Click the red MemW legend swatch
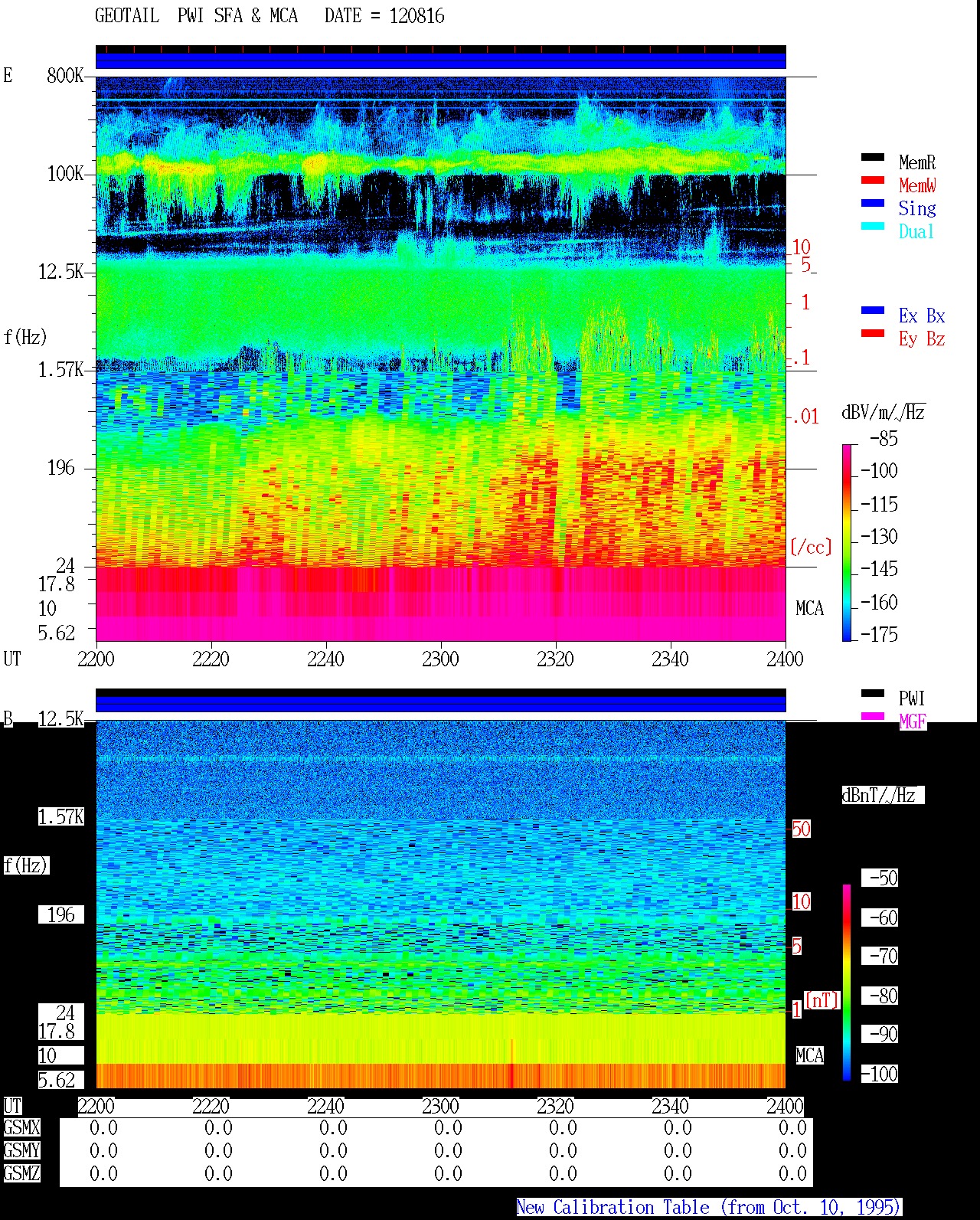The height and width of the screenshot is (1220, 980). pyautogui.click(x=873, y=181)
